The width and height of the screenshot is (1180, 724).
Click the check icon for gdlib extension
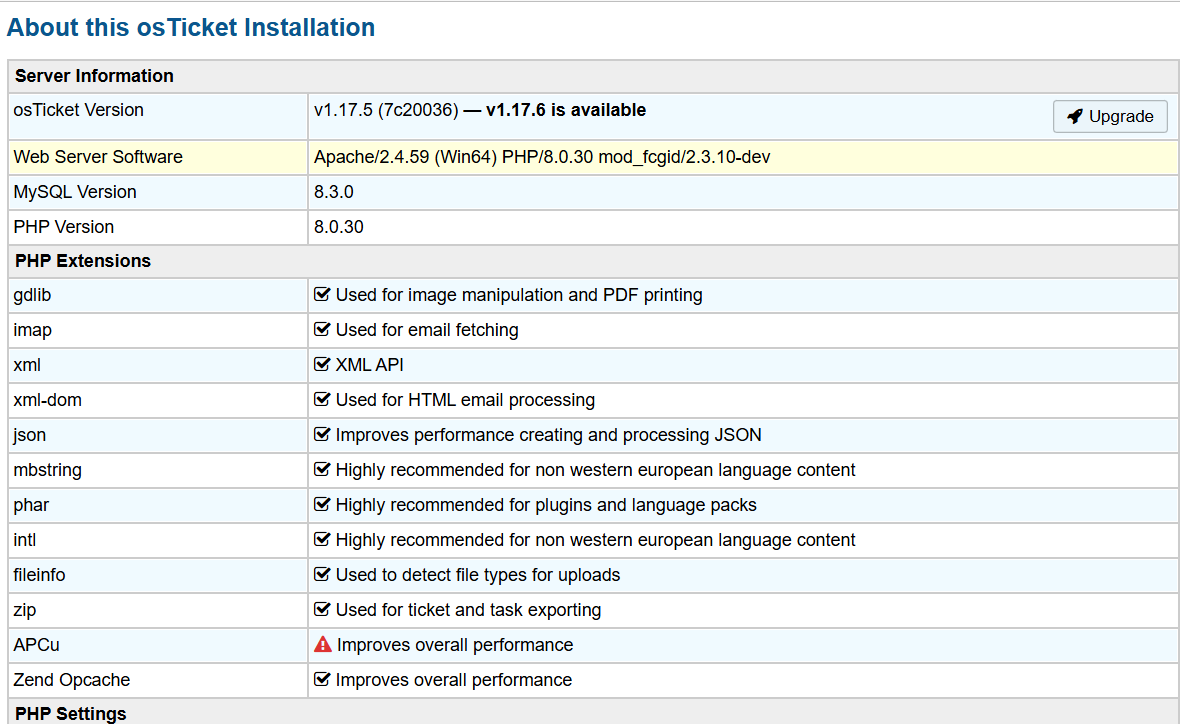click(322, 295)
